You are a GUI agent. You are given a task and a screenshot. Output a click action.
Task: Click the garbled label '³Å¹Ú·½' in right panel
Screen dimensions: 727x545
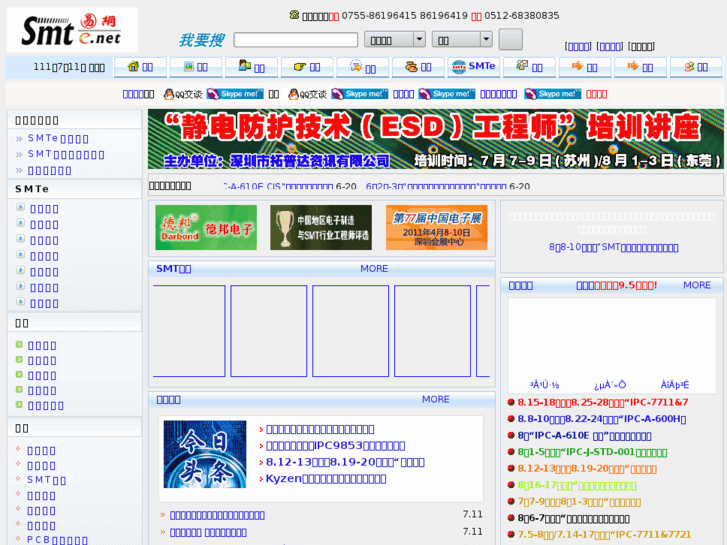point(544,385)
